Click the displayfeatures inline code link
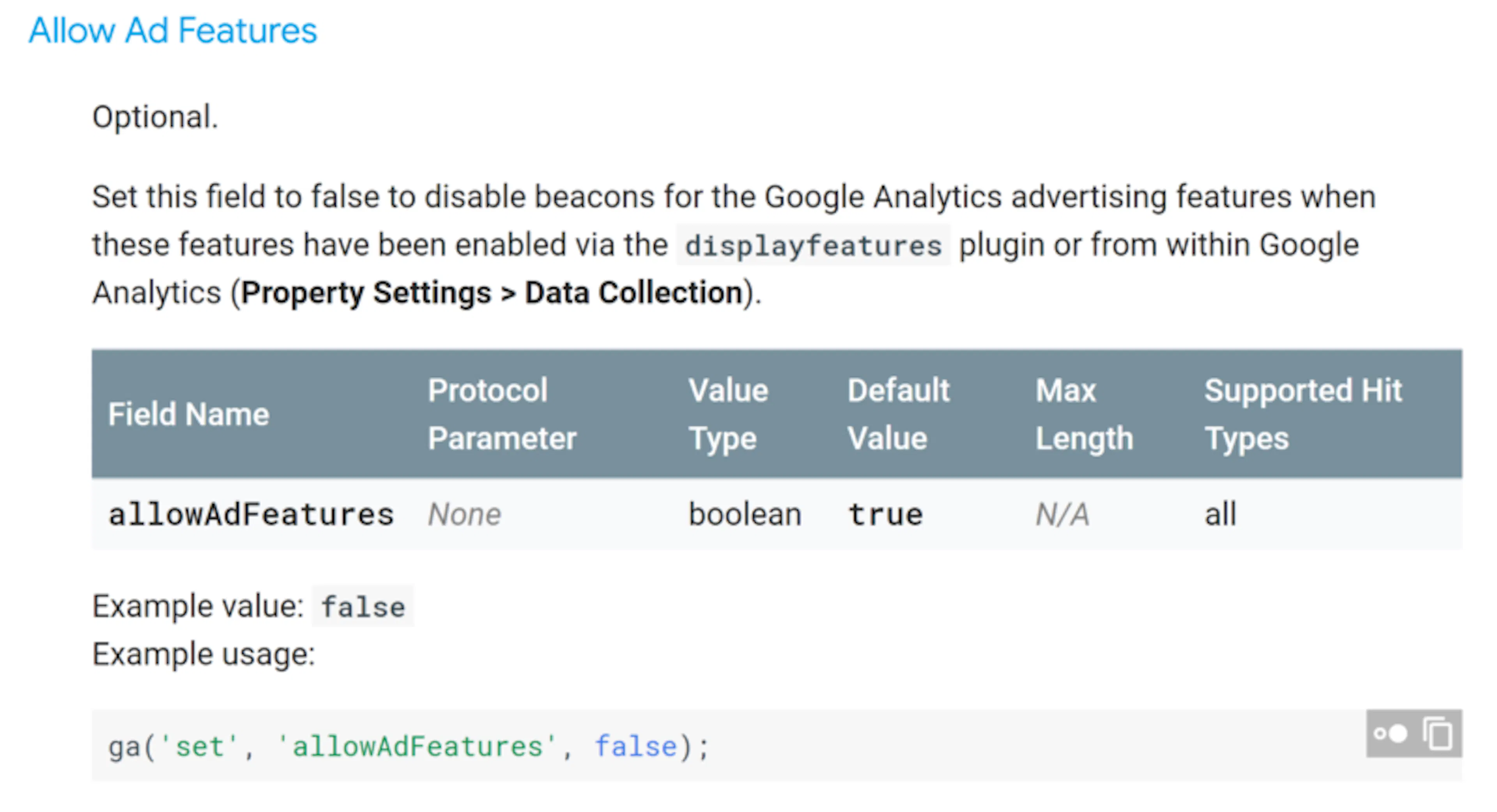This screenshot has height=812, width=1497. (814, 244)
